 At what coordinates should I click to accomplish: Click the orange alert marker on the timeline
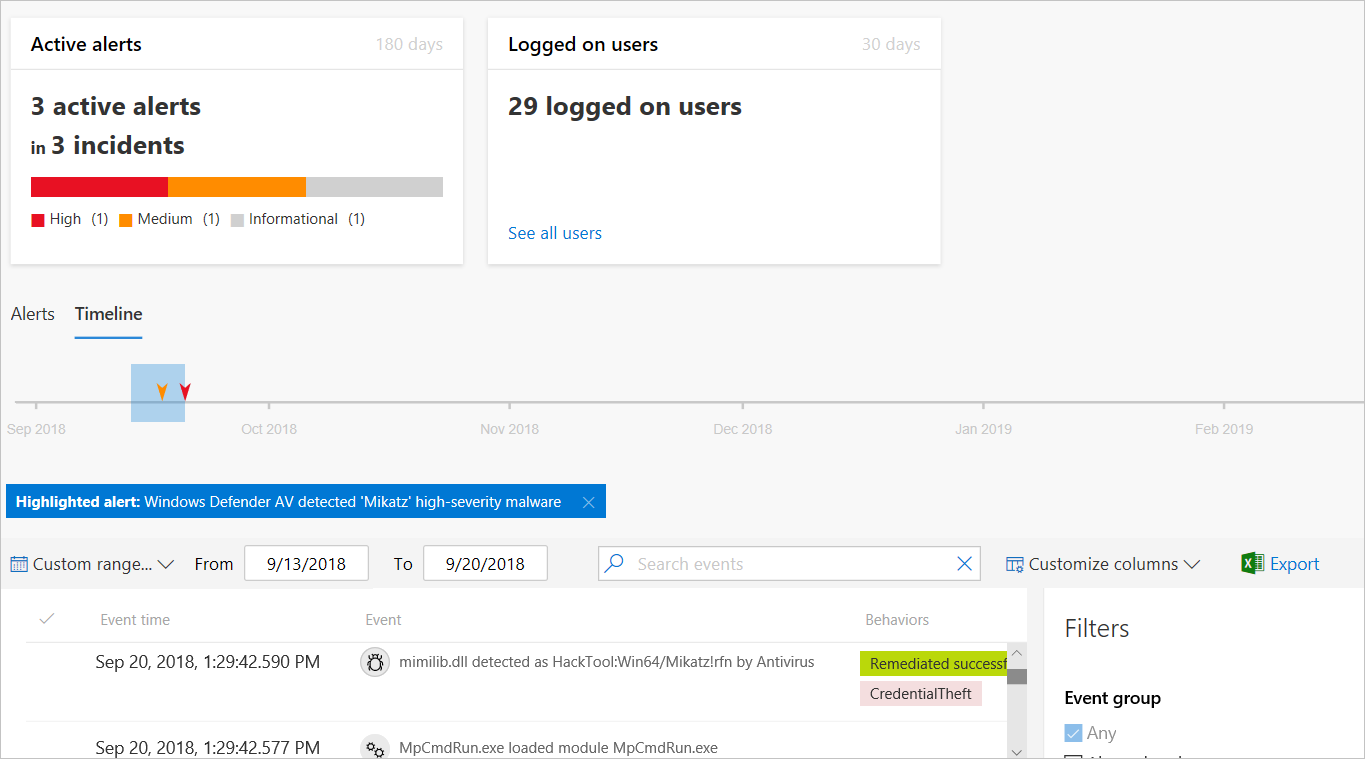pos(162,391)
